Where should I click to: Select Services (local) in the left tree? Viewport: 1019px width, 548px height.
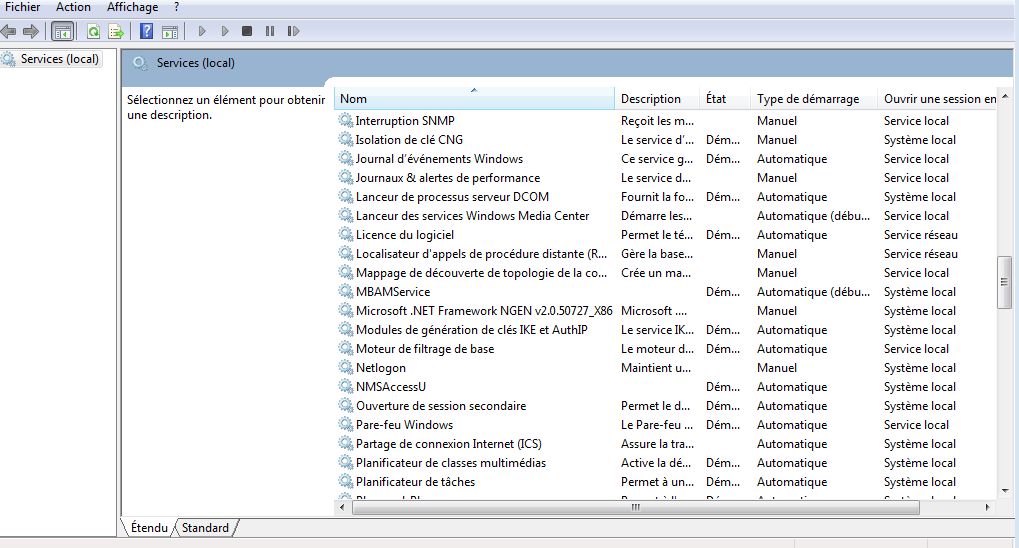point(59,59)
